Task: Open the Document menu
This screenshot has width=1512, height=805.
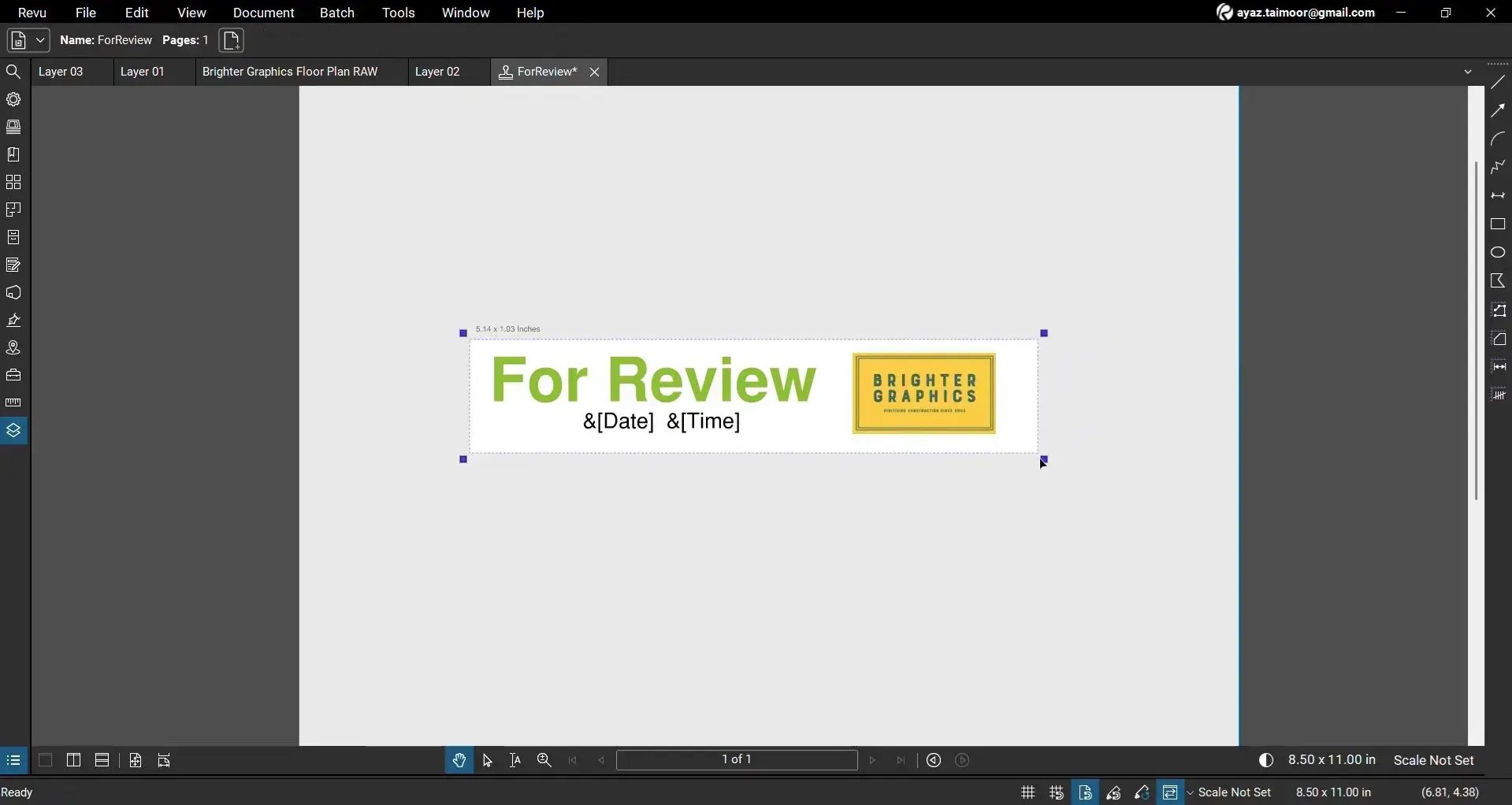Action: coord(264,13)
